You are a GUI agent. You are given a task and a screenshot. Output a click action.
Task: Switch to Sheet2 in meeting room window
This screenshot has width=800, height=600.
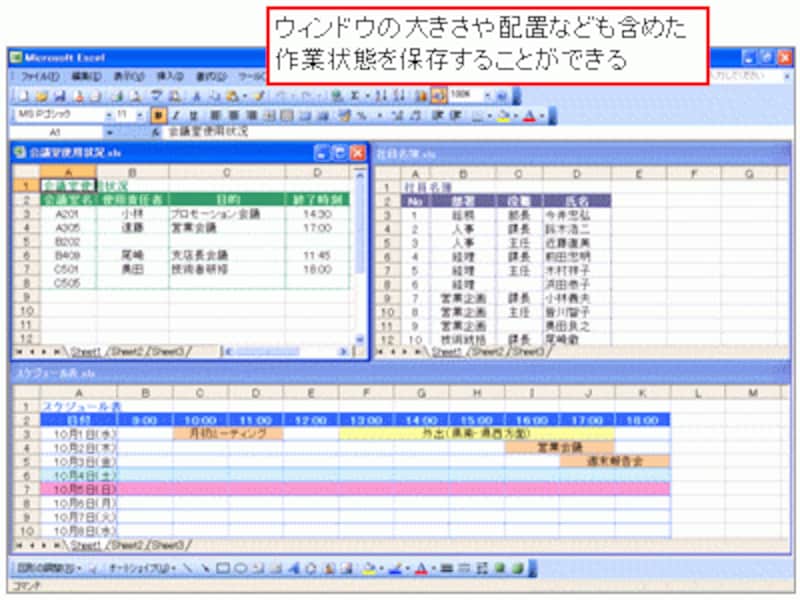tap(127, 352)
